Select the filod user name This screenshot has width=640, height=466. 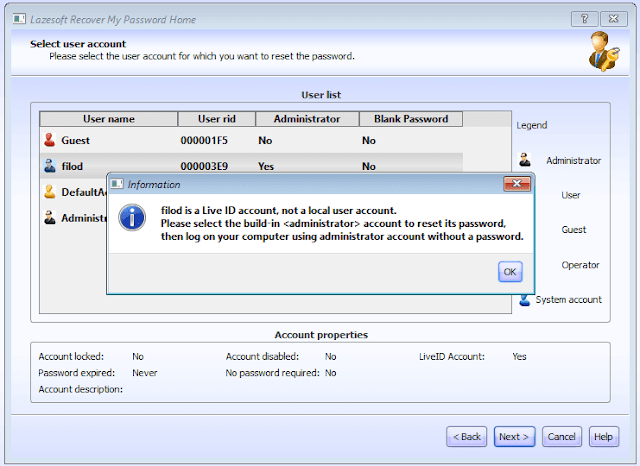tap(72, 166)
